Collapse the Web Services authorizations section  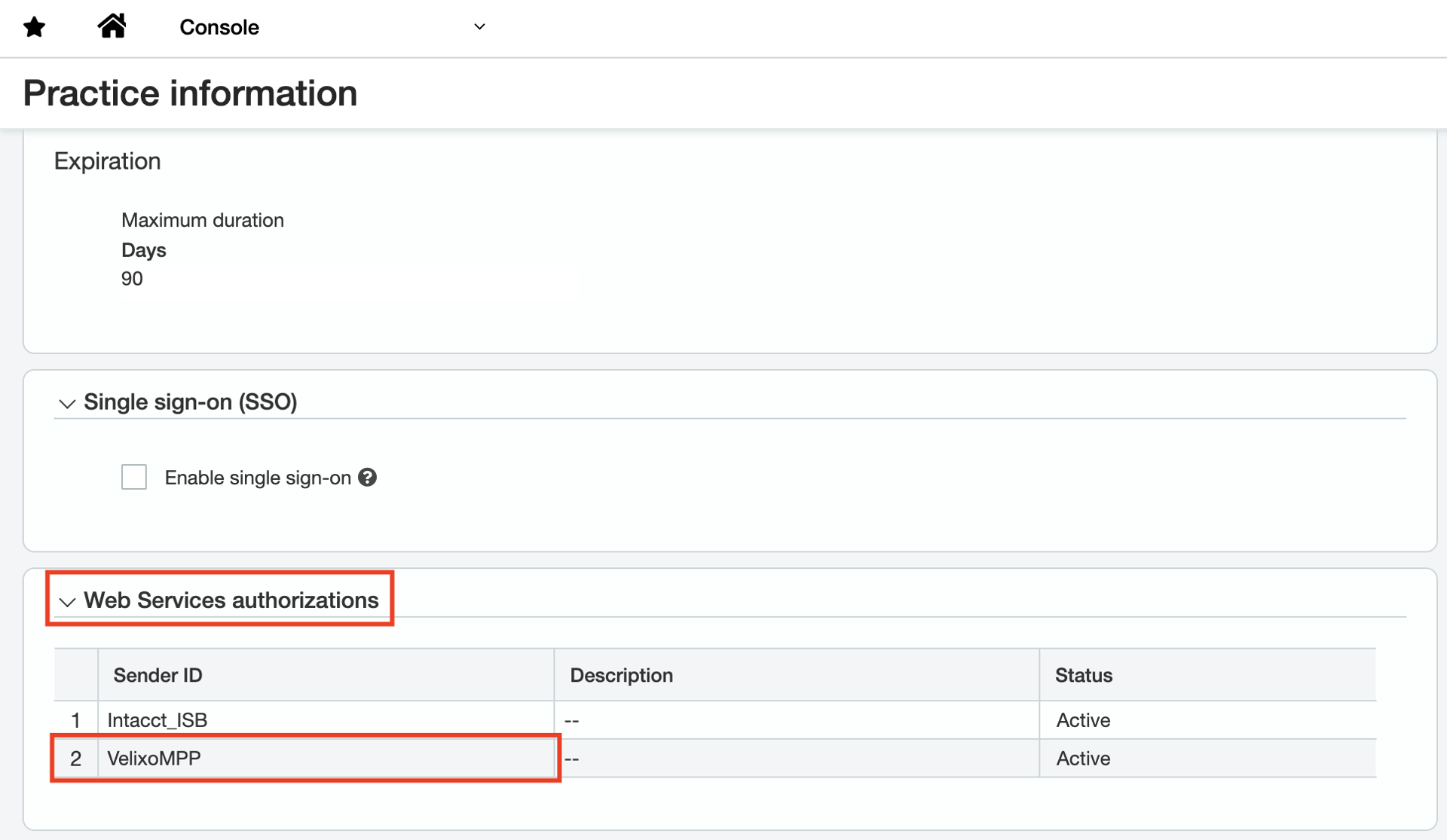tap(67, 602)
